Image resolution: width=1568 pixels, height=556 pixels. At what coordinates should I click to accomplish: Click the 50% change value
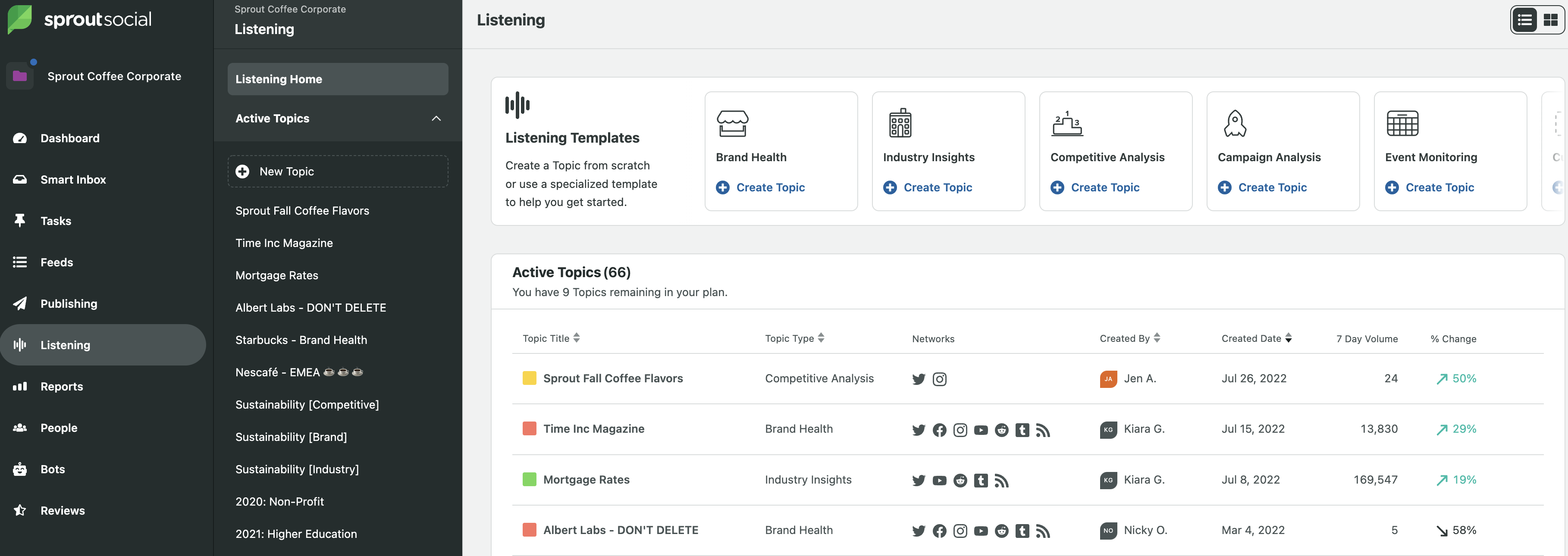(x=1456, y=378)
